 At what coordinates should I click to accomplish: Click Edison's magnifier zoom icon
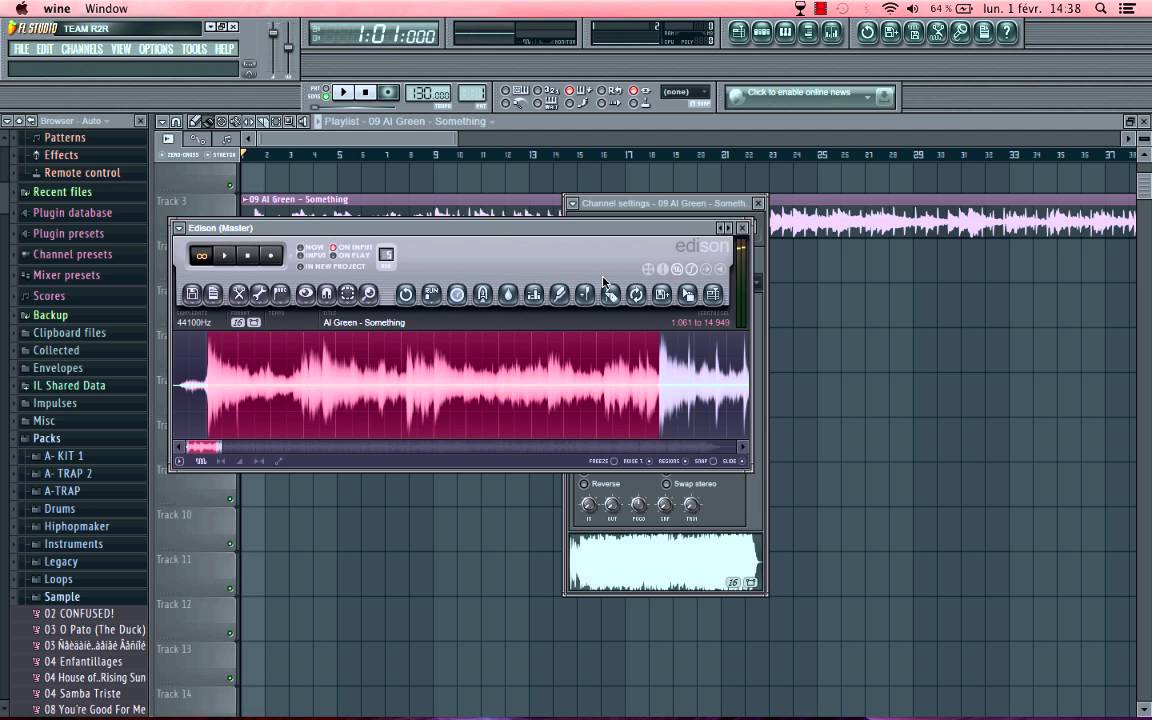pos(369,294)
